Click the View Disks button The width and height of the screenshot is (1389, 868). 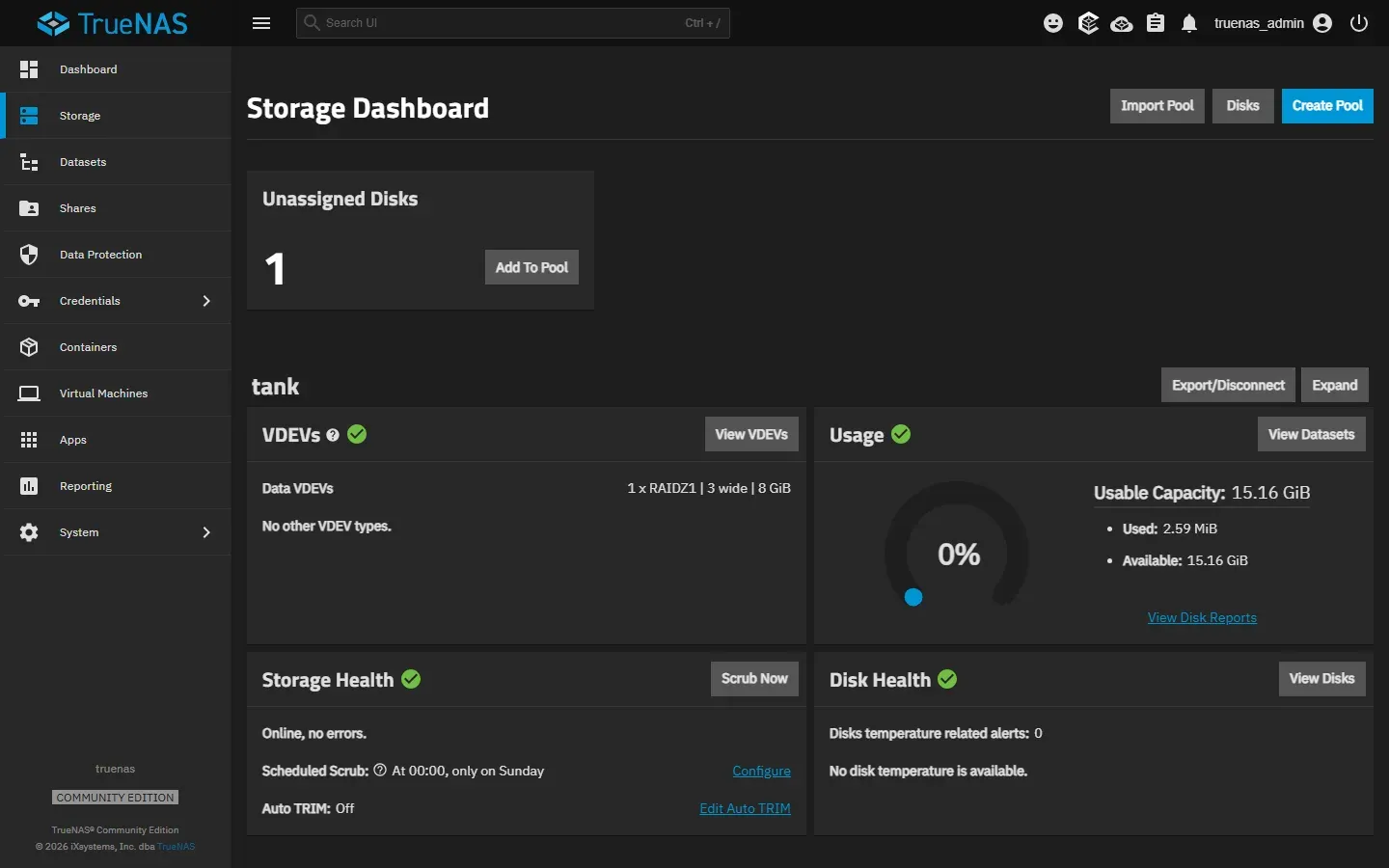click(x=1321, y=679)
